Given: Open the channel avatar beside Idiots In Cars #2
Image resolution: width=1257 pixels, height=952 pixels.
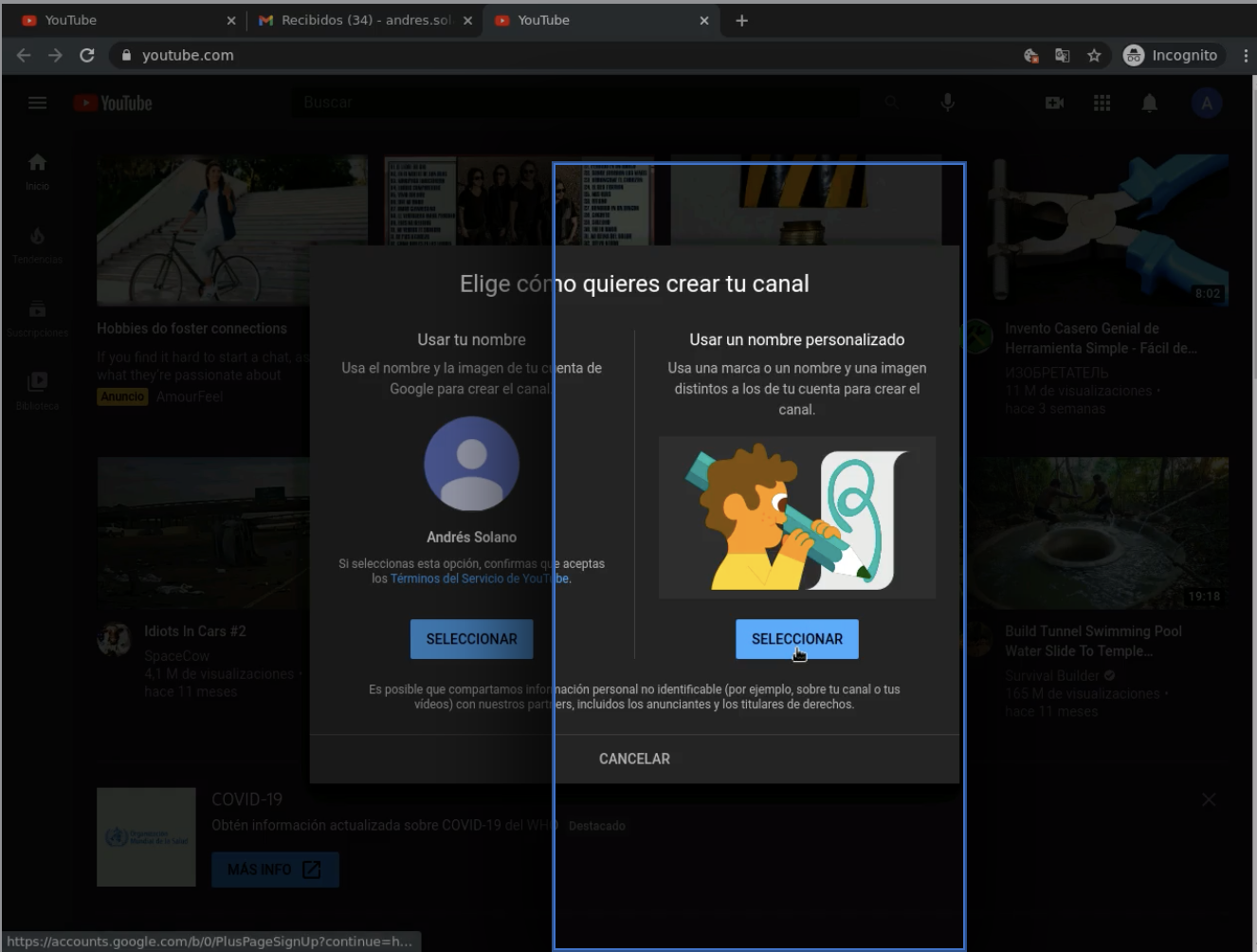Looking at the screenshot, I should (x=114, y=639).
